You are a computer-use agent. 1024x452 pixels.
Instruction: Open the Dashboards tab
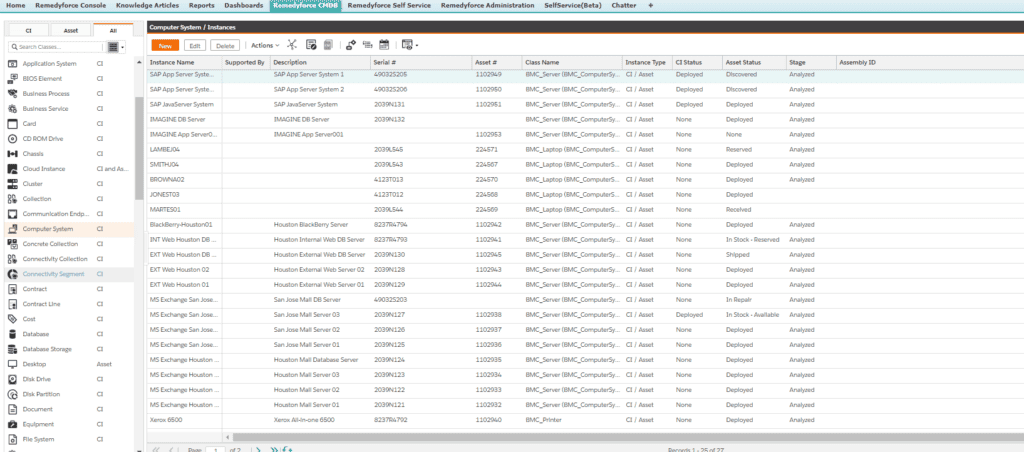click(244, 5)
